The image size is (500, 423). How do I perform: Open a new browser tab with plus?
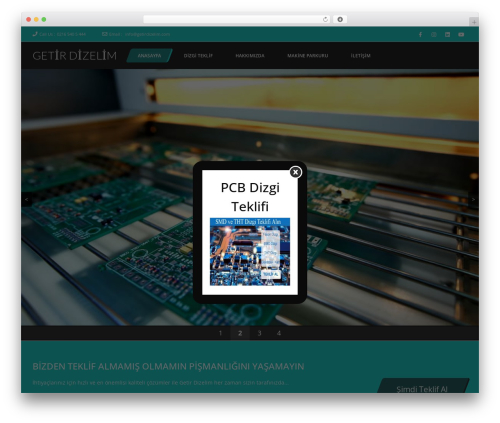tap(474, 22)
